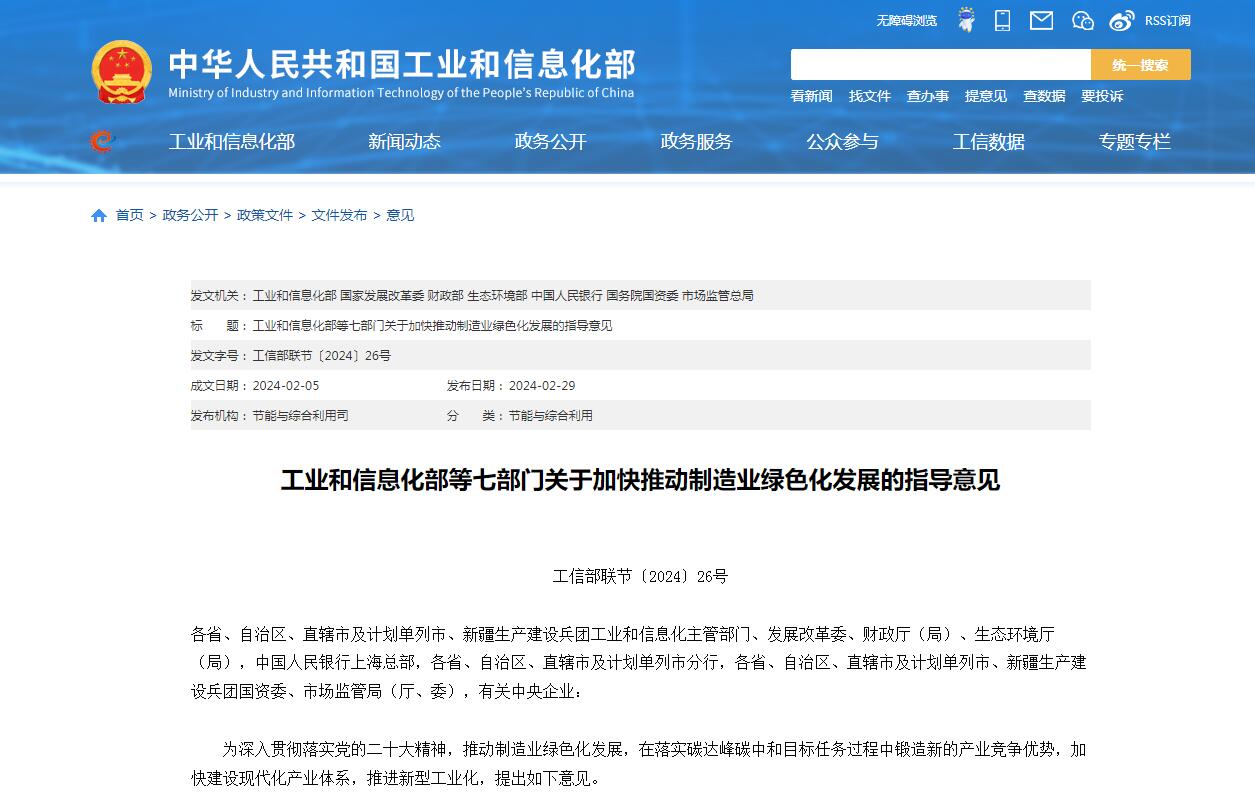The image size is (1255, 810).
Task: Open the robot assistant icon
Action: point(966,20)
